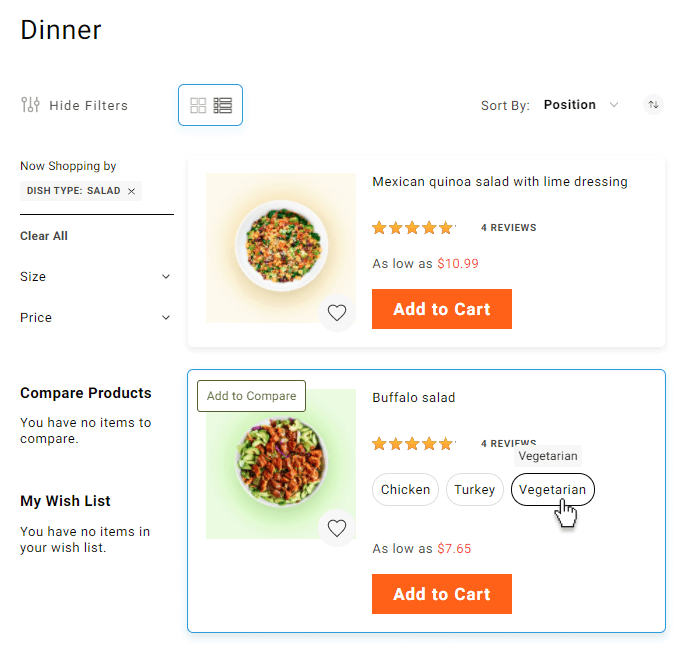This screenshot has width=685, height=669.
Task: Open the Sort By Position dropdown
Action: point(581,105)
